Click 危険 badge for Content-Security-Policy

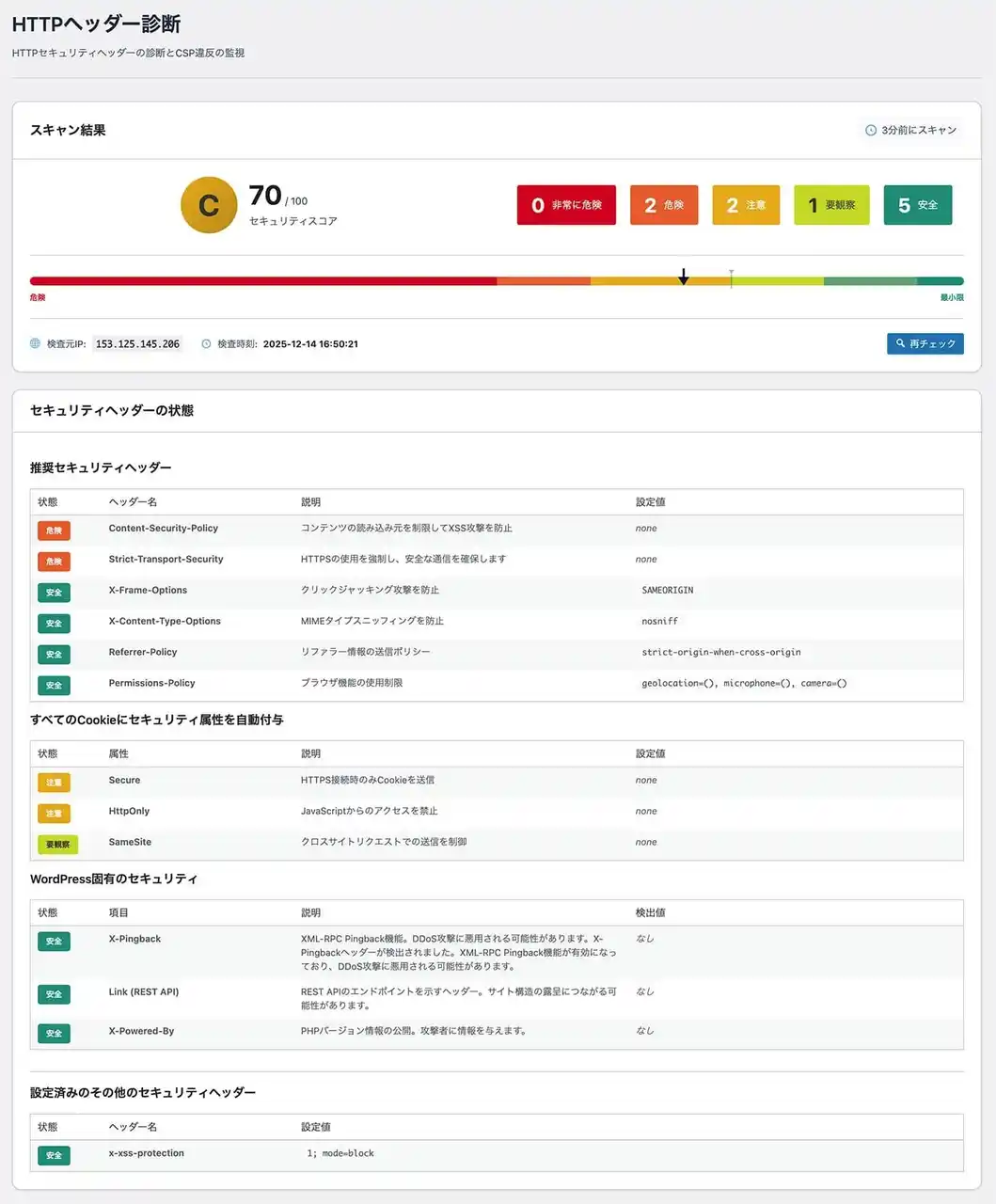54,531
